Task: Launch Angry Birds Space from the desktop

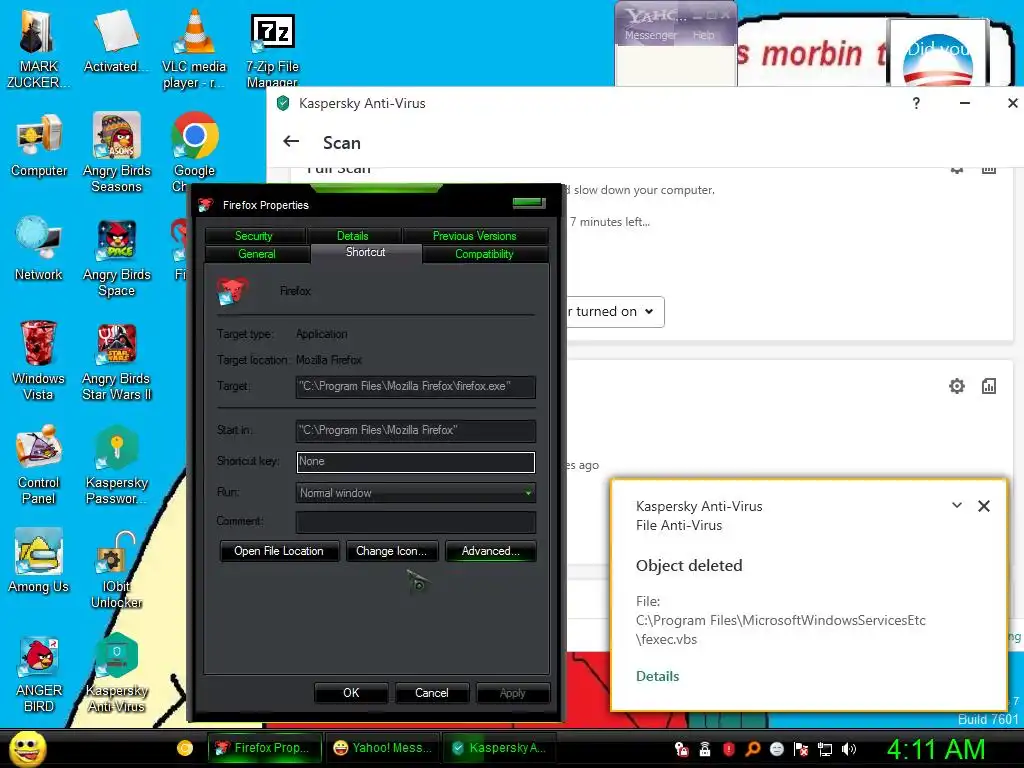Action: [116, 257]
